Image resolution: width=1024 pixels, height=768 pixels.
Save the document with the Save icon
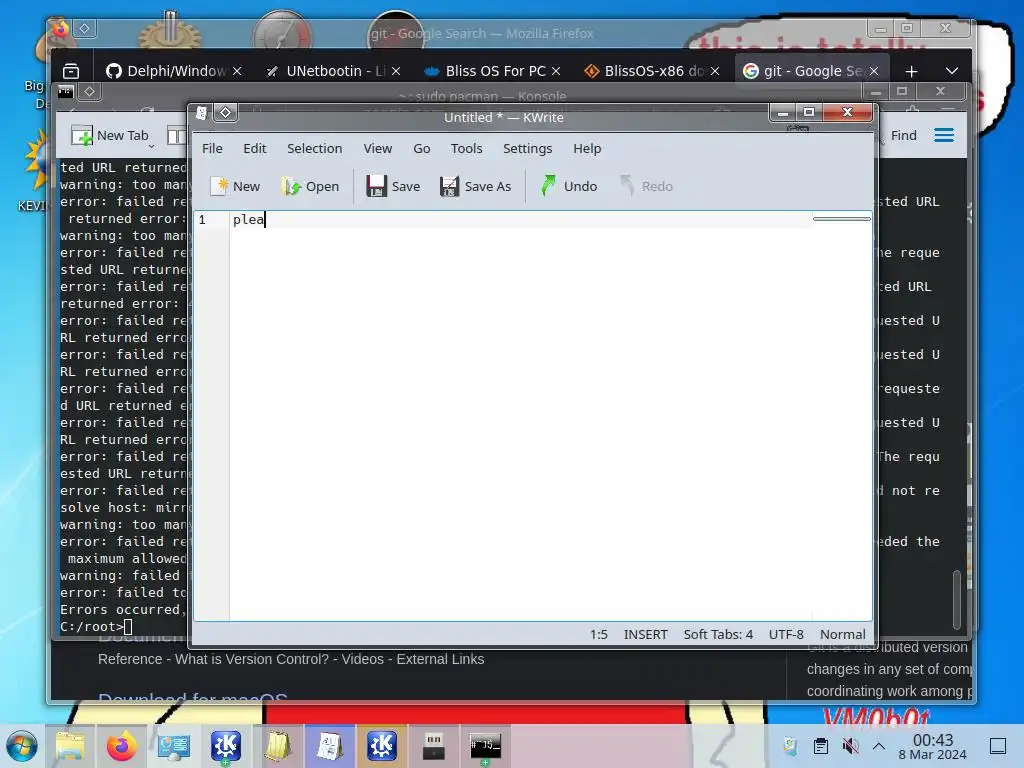click(376, 186)
